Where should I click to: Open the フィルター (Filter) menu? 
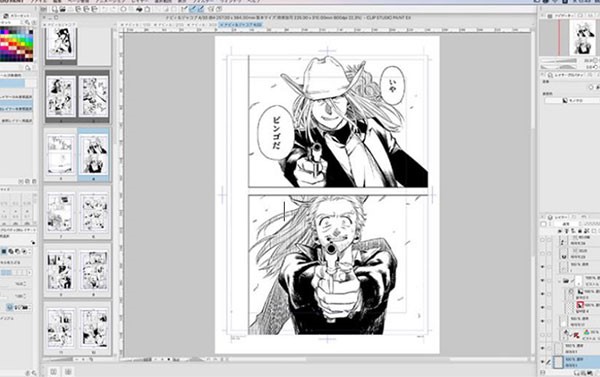point(203,1)
